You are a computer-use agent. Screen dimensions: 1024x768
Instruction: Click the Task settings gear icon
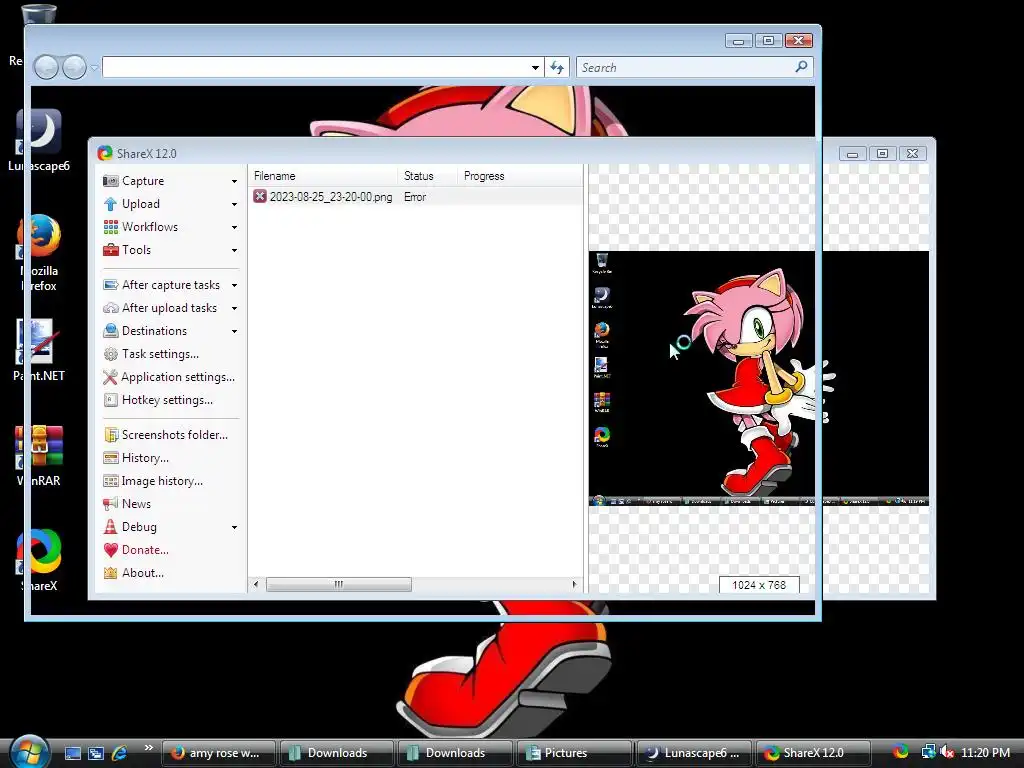click(110, 354)
